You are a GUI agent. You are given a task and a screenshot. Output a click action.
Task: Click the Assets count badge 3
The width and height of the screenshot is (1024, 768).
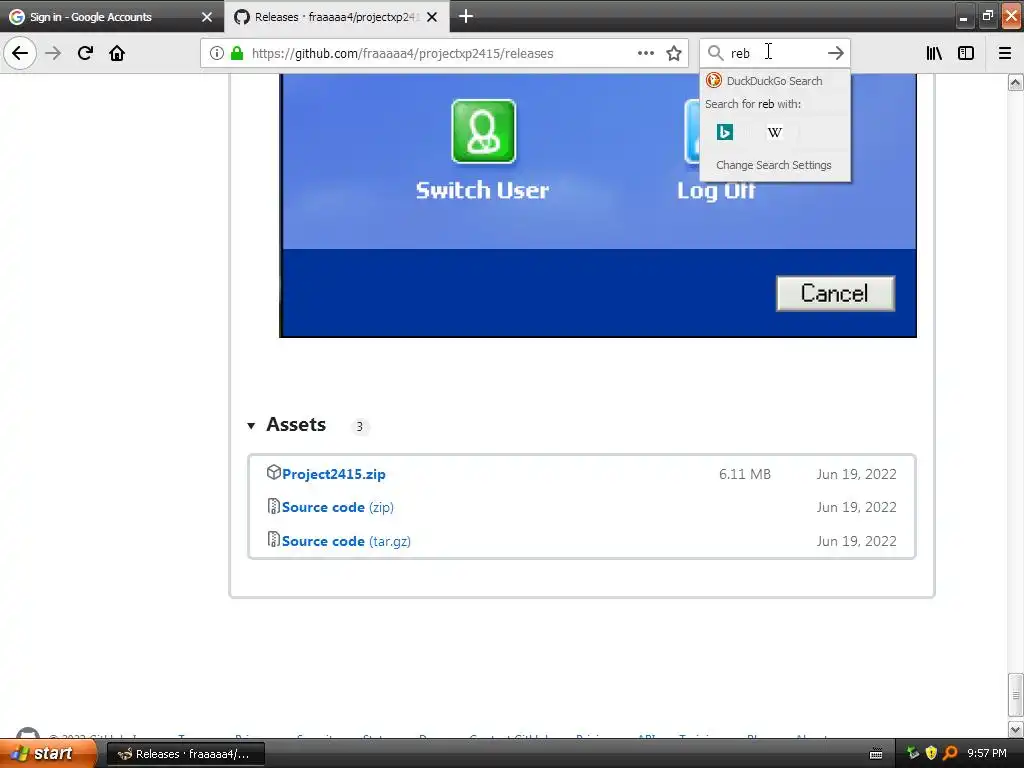point(359,426)
